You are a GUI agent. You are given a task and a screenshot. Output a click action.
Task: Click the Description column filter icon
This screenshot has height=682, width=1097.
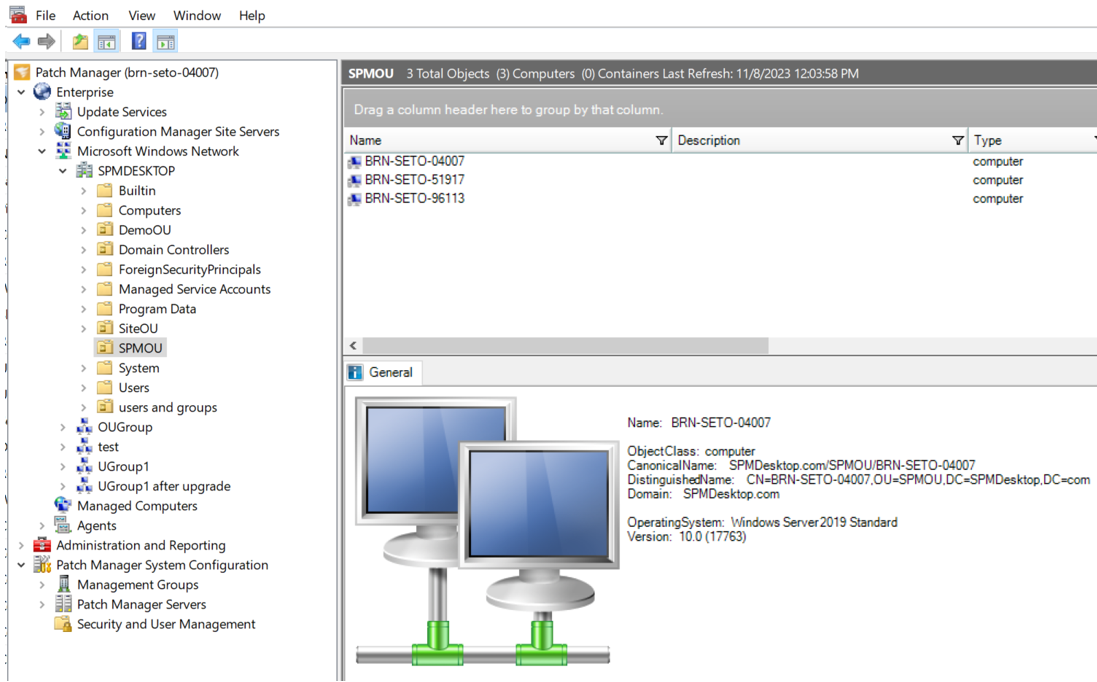(x=957, y=141)
